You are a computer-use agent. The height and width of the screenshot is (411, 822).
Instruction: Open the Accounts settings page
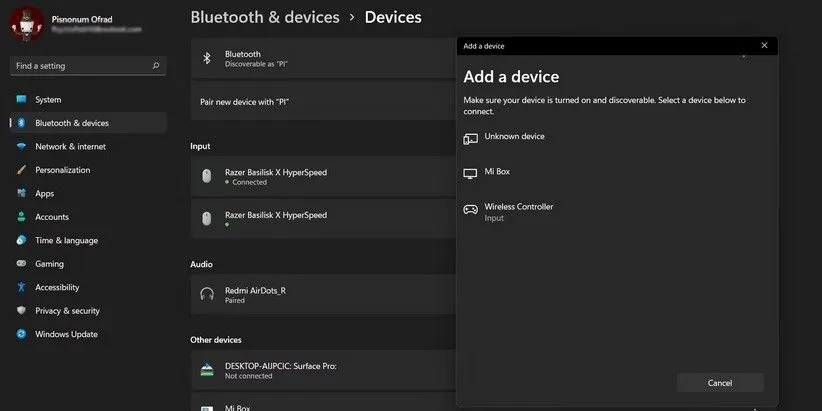52,217
